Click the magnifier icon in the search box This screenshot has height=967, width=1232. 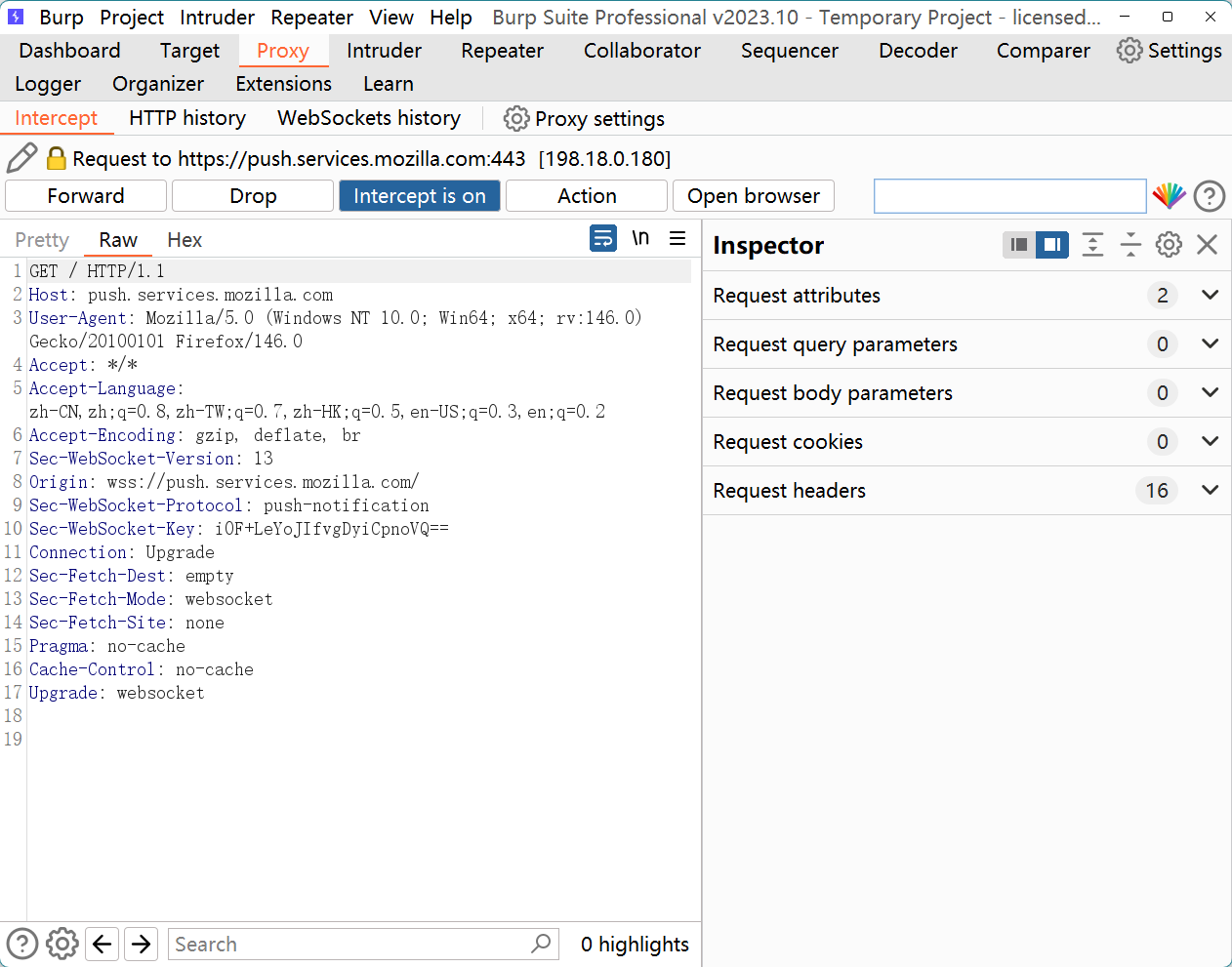pos(541,944)
